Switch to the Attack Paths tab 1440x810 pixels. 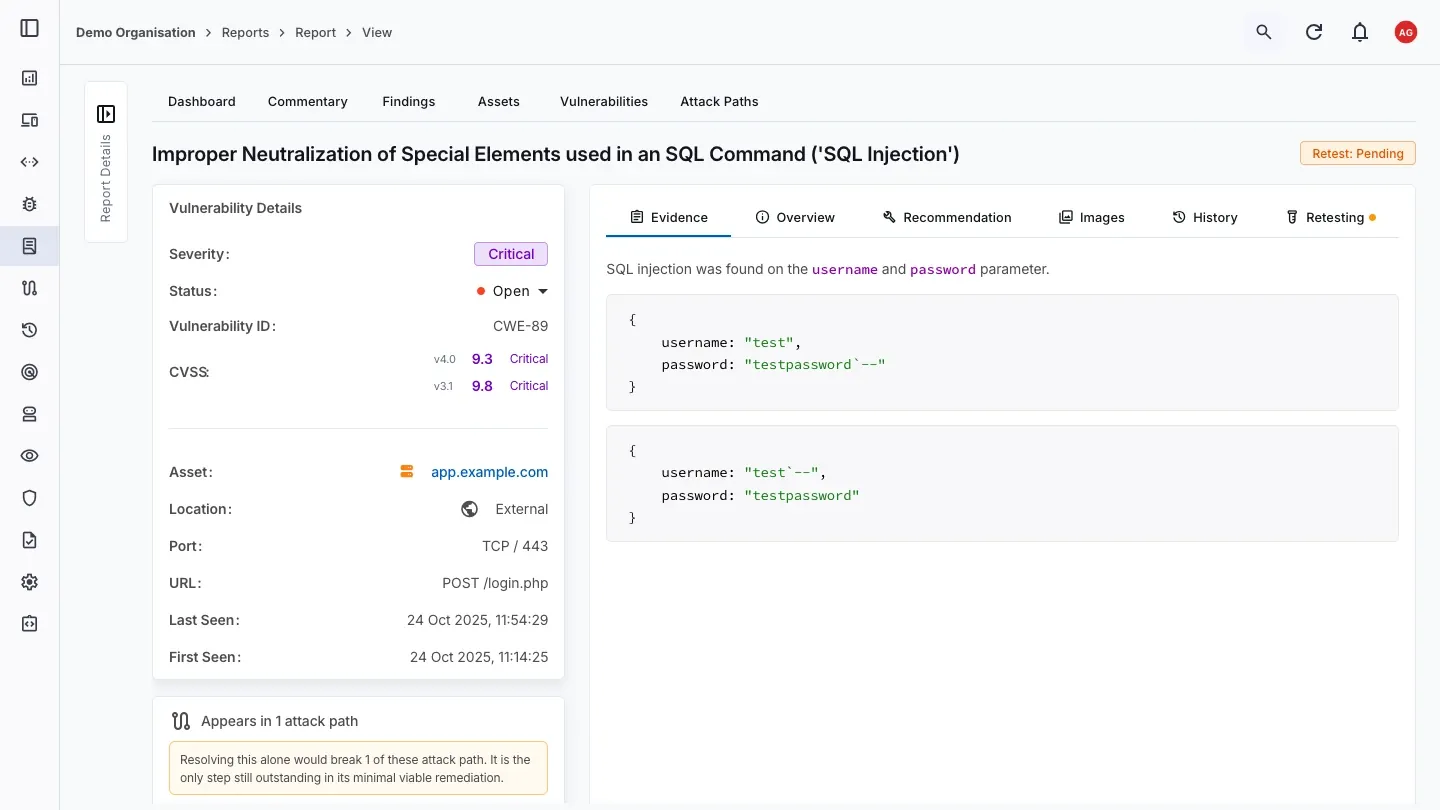[719, 101]
